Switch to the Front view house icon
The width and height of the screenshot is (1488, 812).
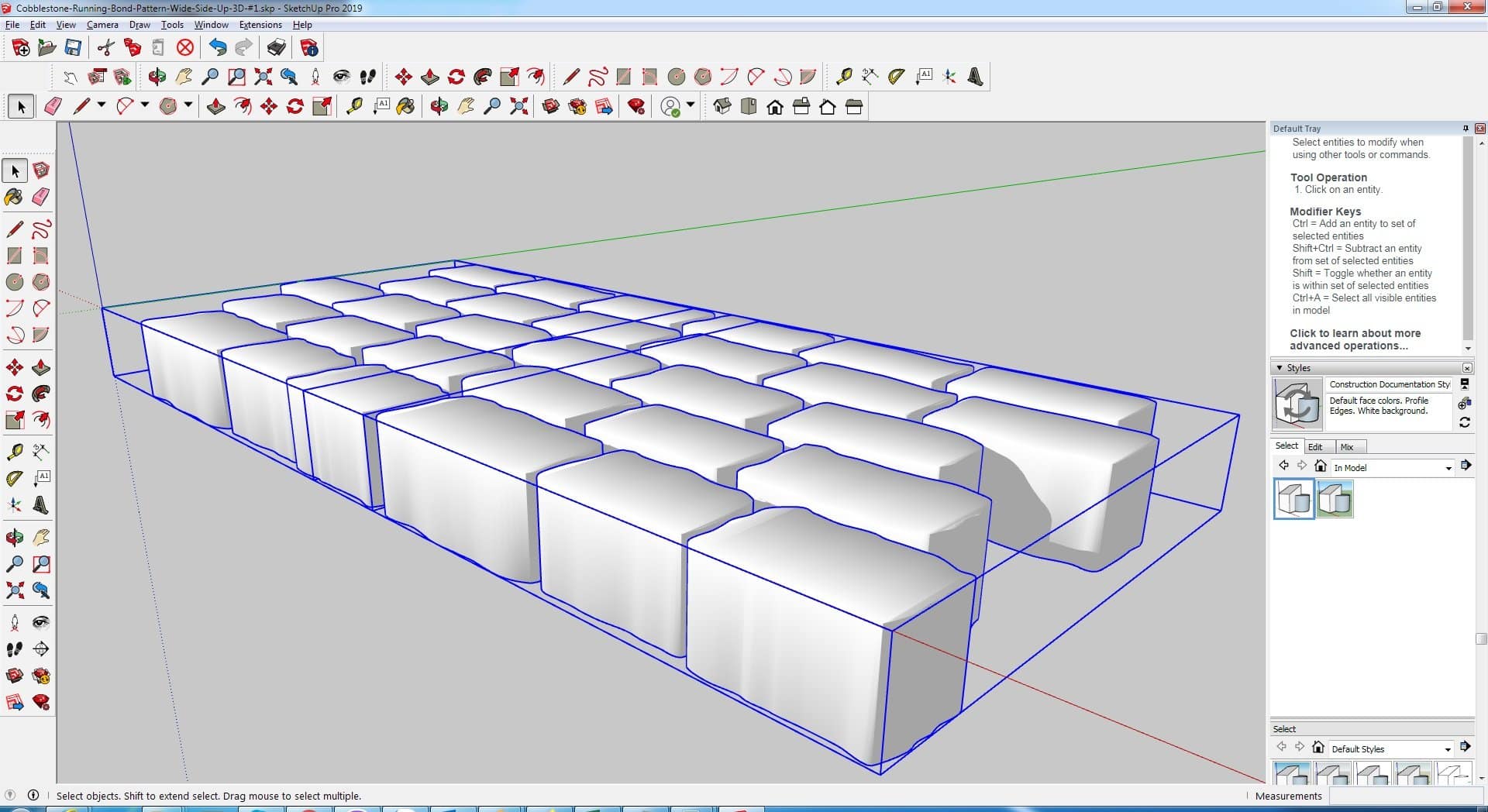[x=775, y=107]
